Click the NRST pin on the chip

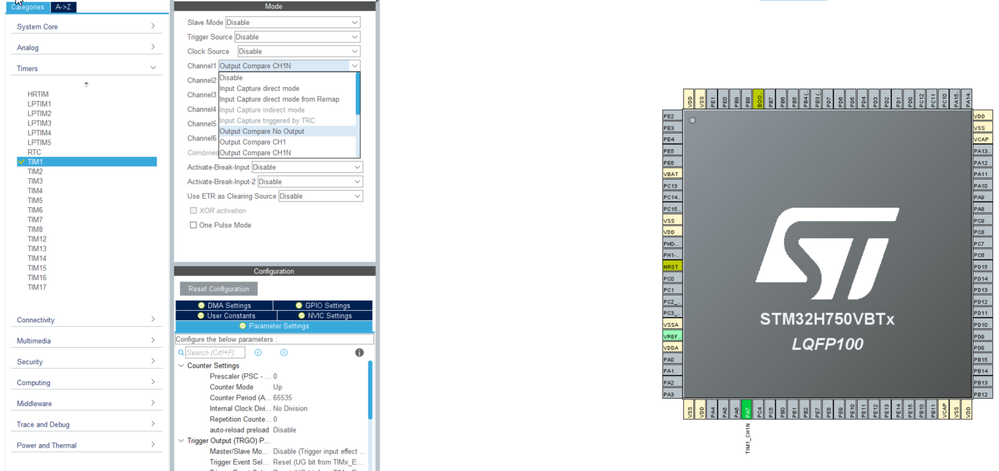point(672,266)
